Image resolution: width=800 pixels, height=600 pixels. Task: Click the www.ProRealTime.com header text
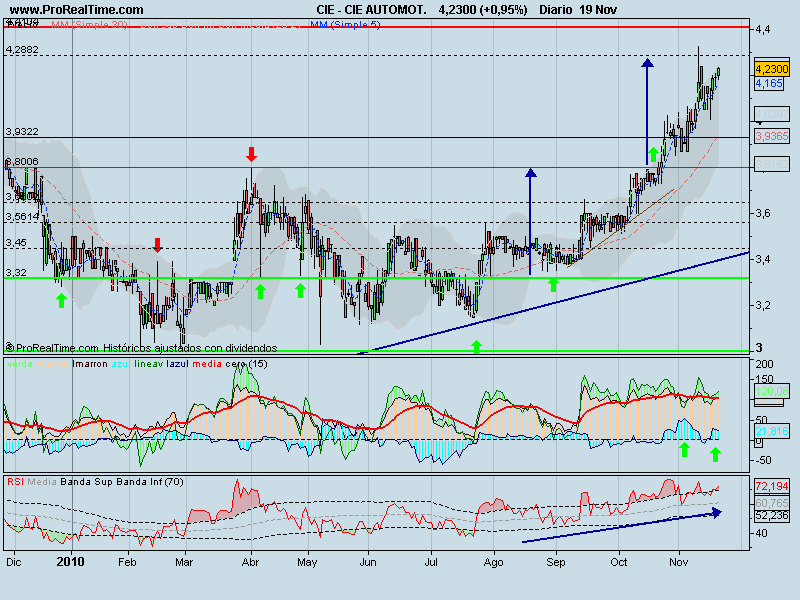[77, 10]
